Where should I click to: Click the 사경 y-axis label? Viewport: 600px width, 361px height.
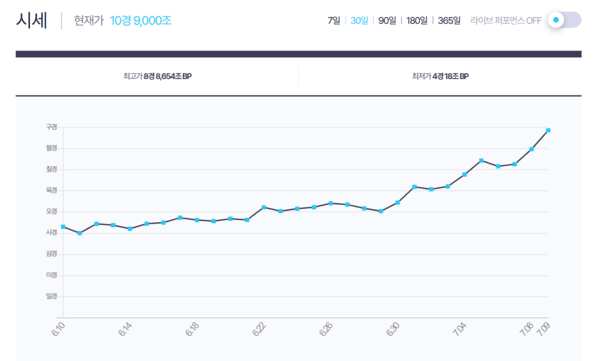point(52,233)
